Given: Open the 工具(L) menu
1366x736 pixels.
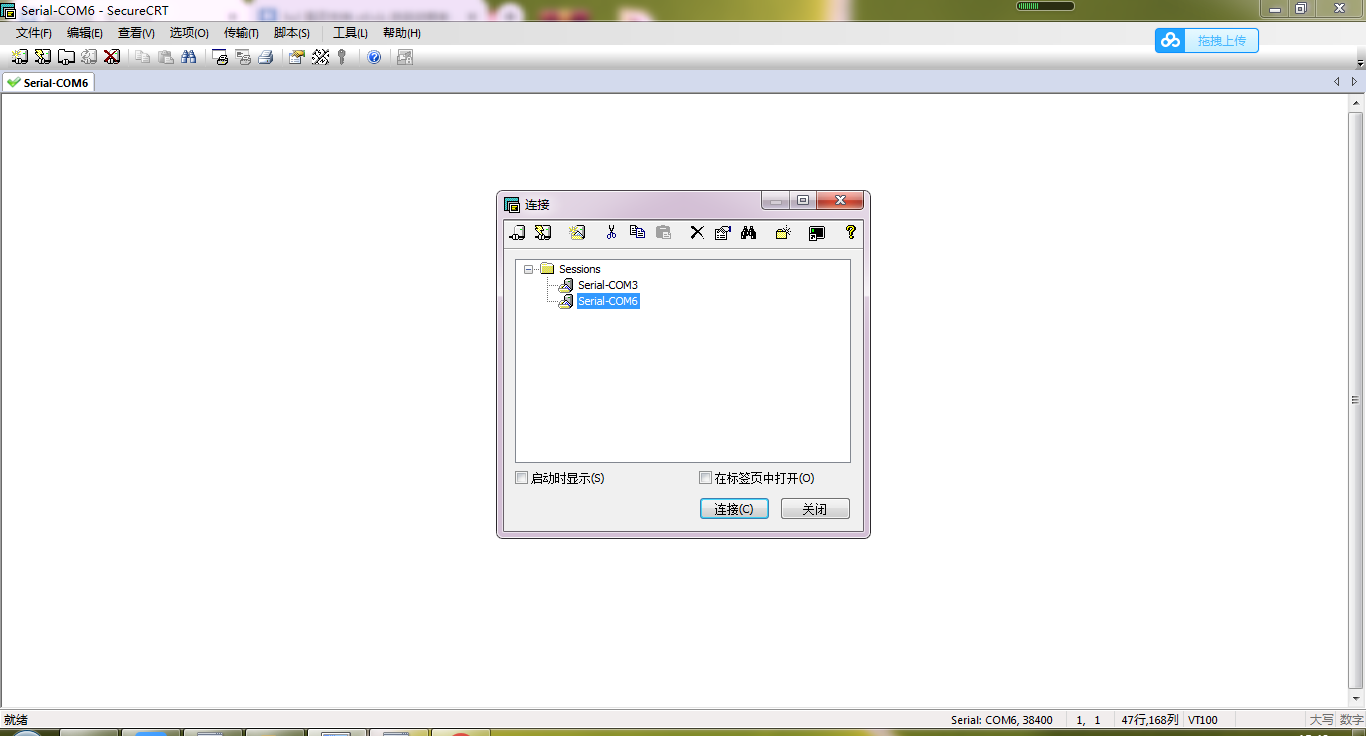Looking at the screenshot, I should tap(350, 33).
